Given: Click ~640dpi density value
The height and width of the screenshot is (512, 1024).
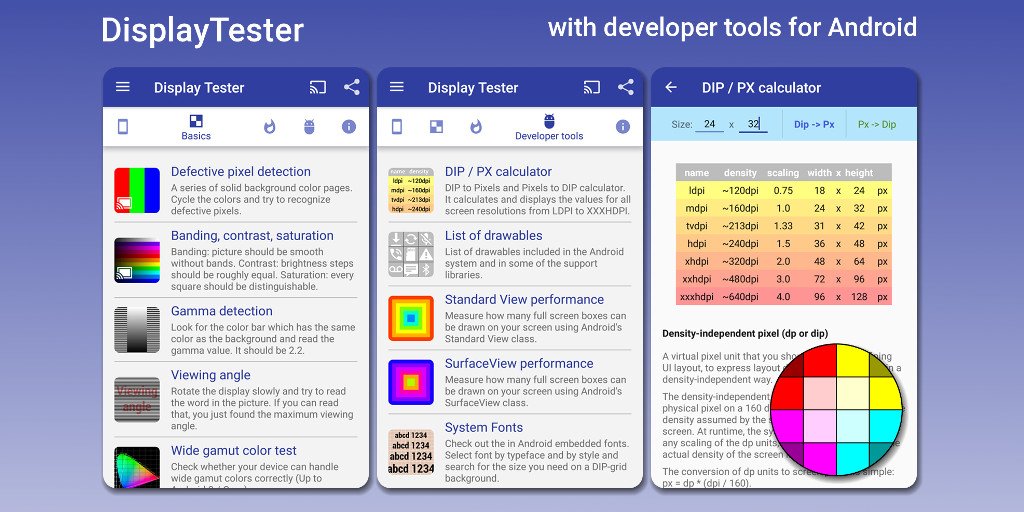Looking at the screenshot, I should (741, 296).
